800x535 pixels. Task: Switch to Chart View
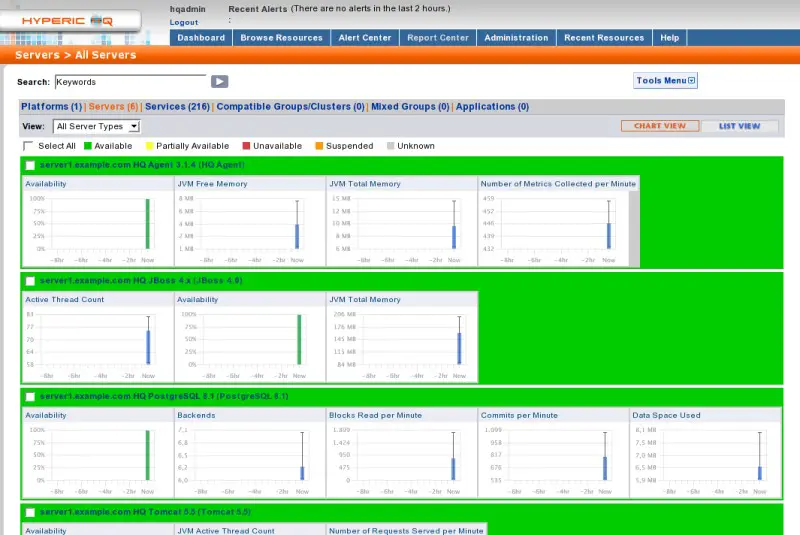pyautogui.click(x=660, y=126)
